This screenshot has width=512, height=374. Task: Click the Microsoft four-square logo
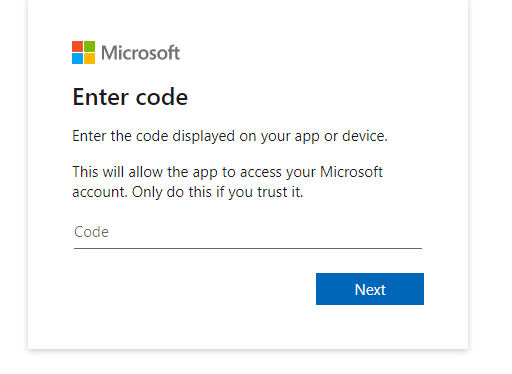(x=83, y=52)
